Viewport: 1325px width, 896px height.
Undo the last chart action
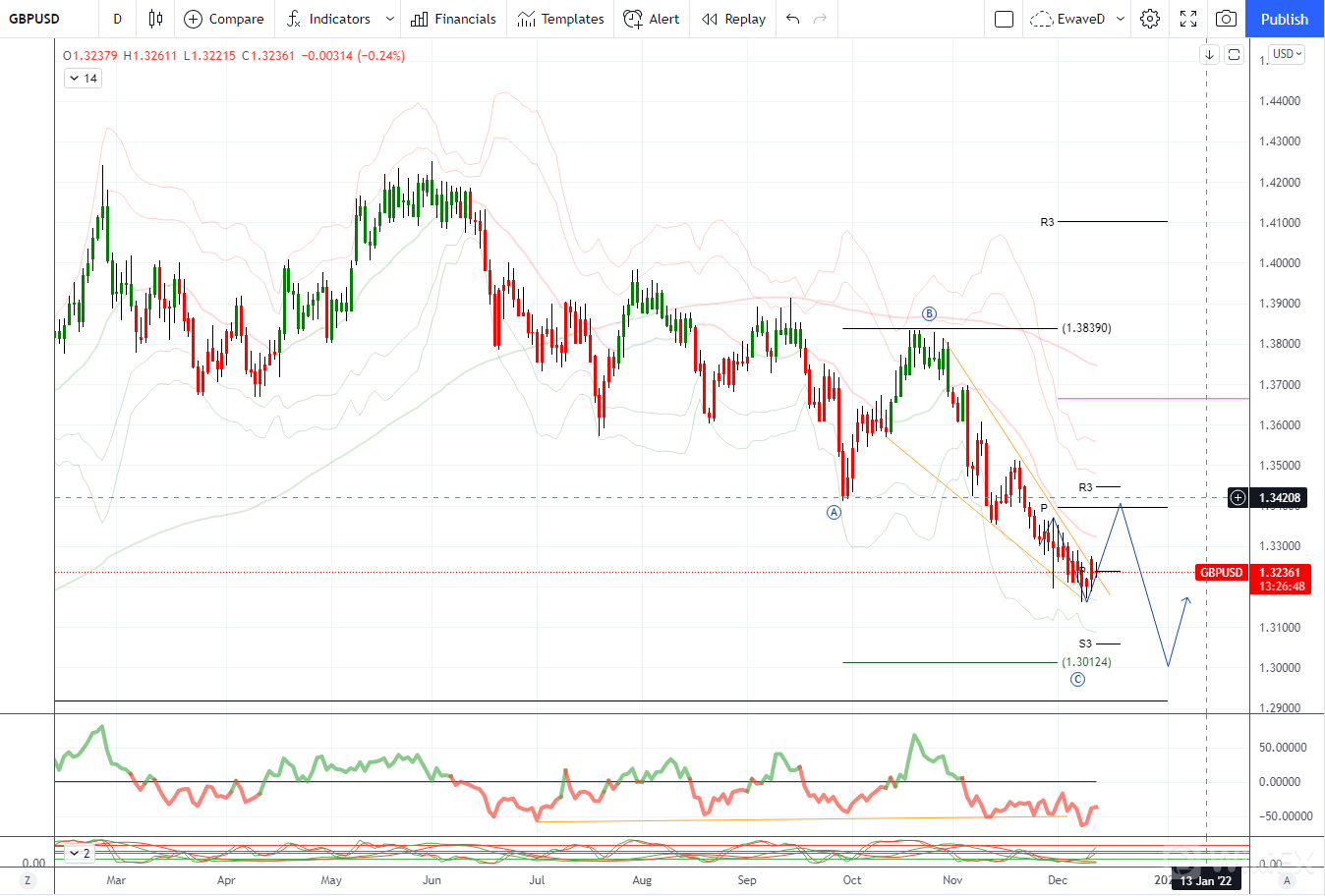point(793,19)
